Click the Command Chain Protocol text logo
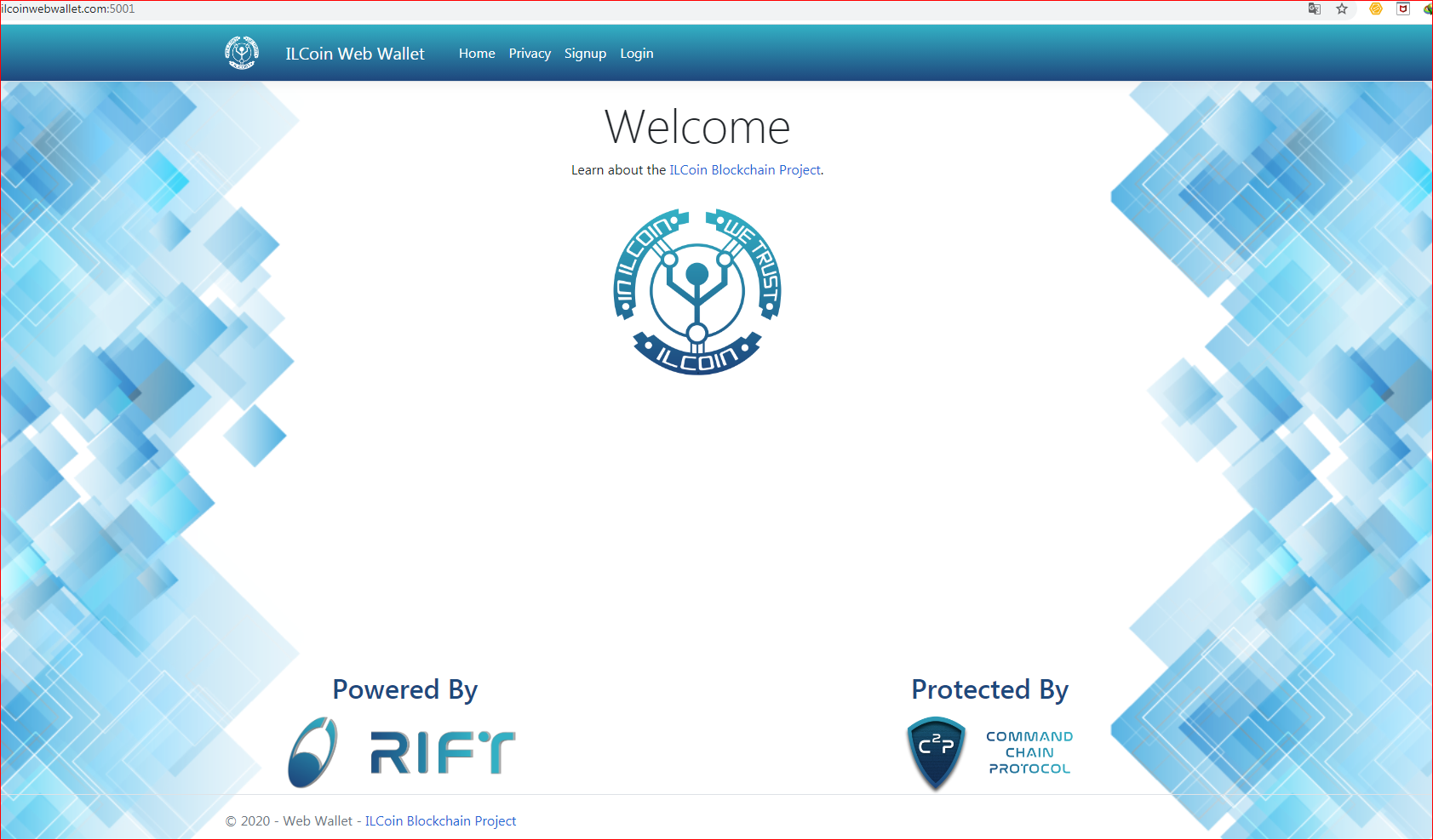Image resolution: width=1433 pixels, height=840 pixels. point(1029,752)
